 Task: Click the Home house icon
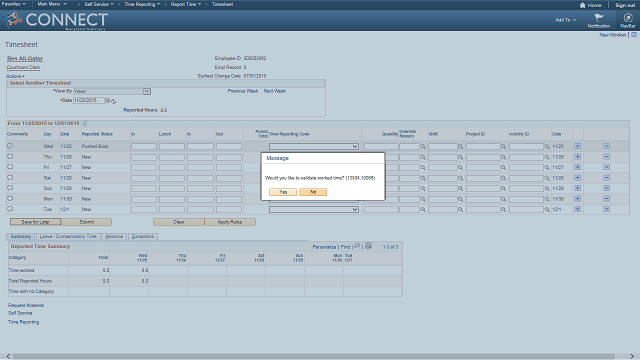click(582, 5)
